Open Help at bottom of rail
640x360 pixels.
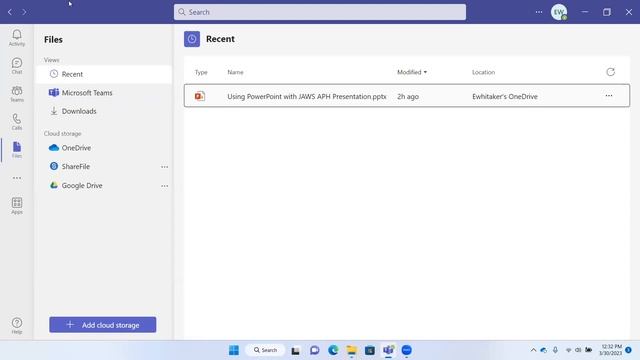coord(17,326)
